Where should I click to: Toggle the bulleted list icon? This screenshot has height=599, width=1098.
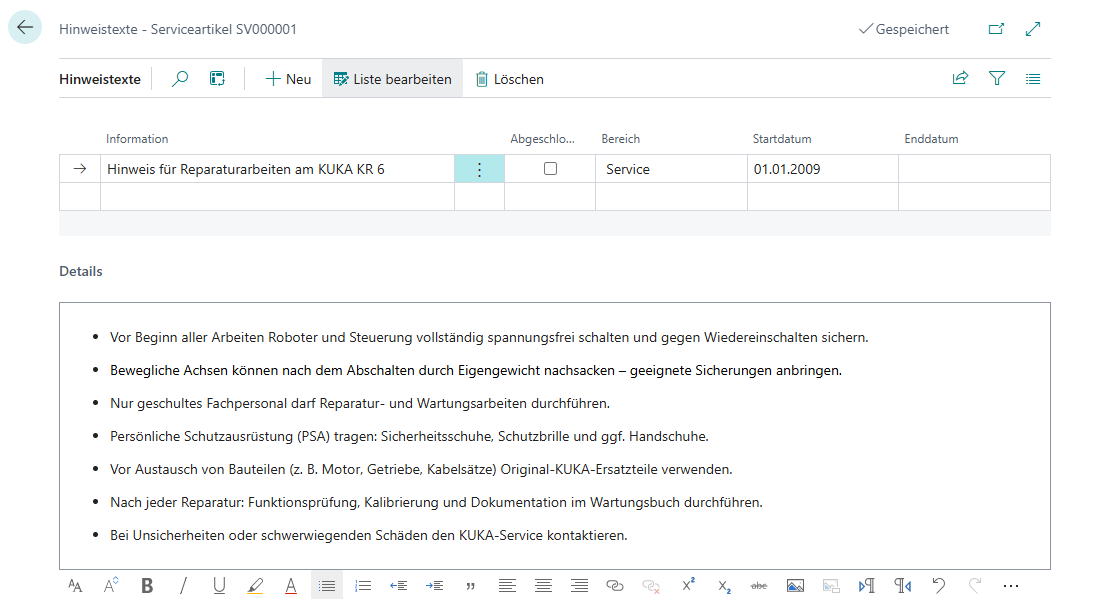click(x=326, y=586)
